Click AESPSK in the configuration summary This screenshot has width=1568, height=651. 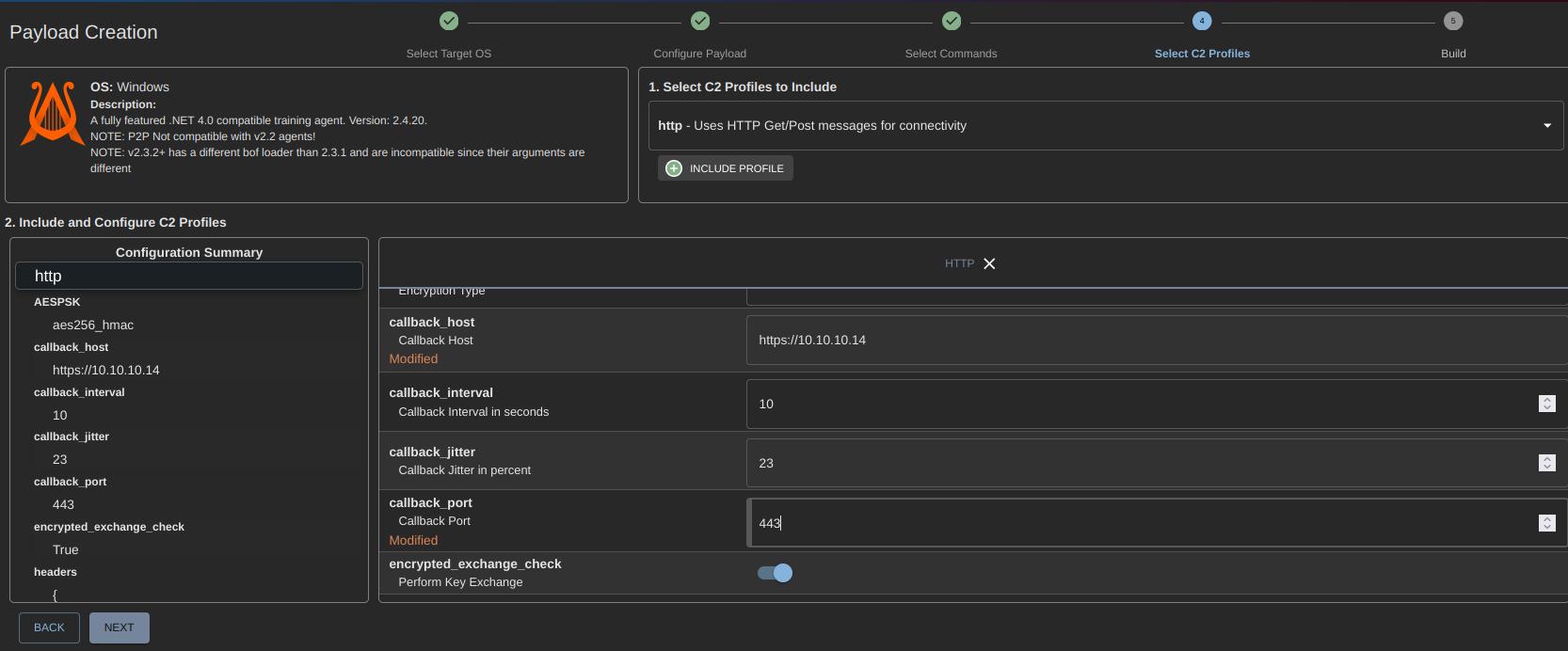57,302
